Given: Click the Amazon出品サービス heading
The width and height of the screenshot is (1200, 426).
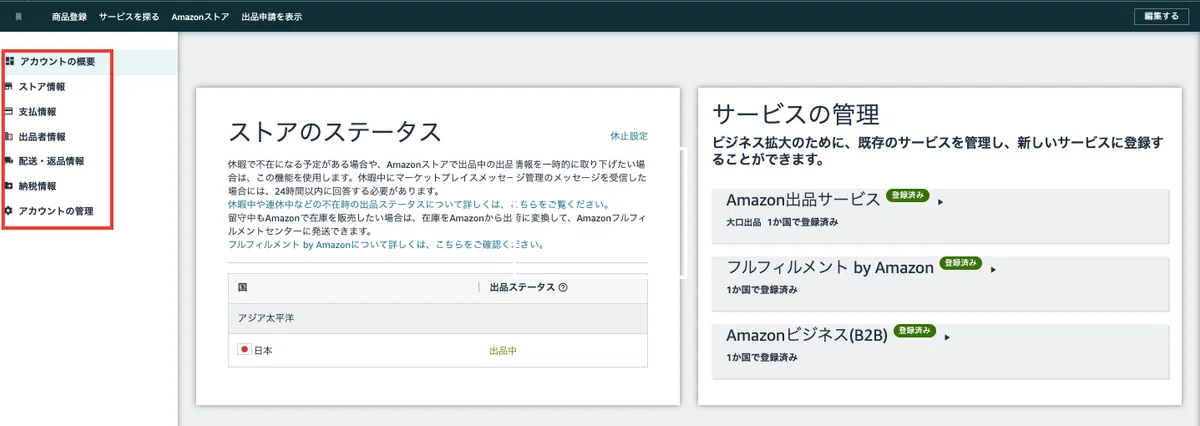Looking at the screenshot, I should click(x=803, y=199).
